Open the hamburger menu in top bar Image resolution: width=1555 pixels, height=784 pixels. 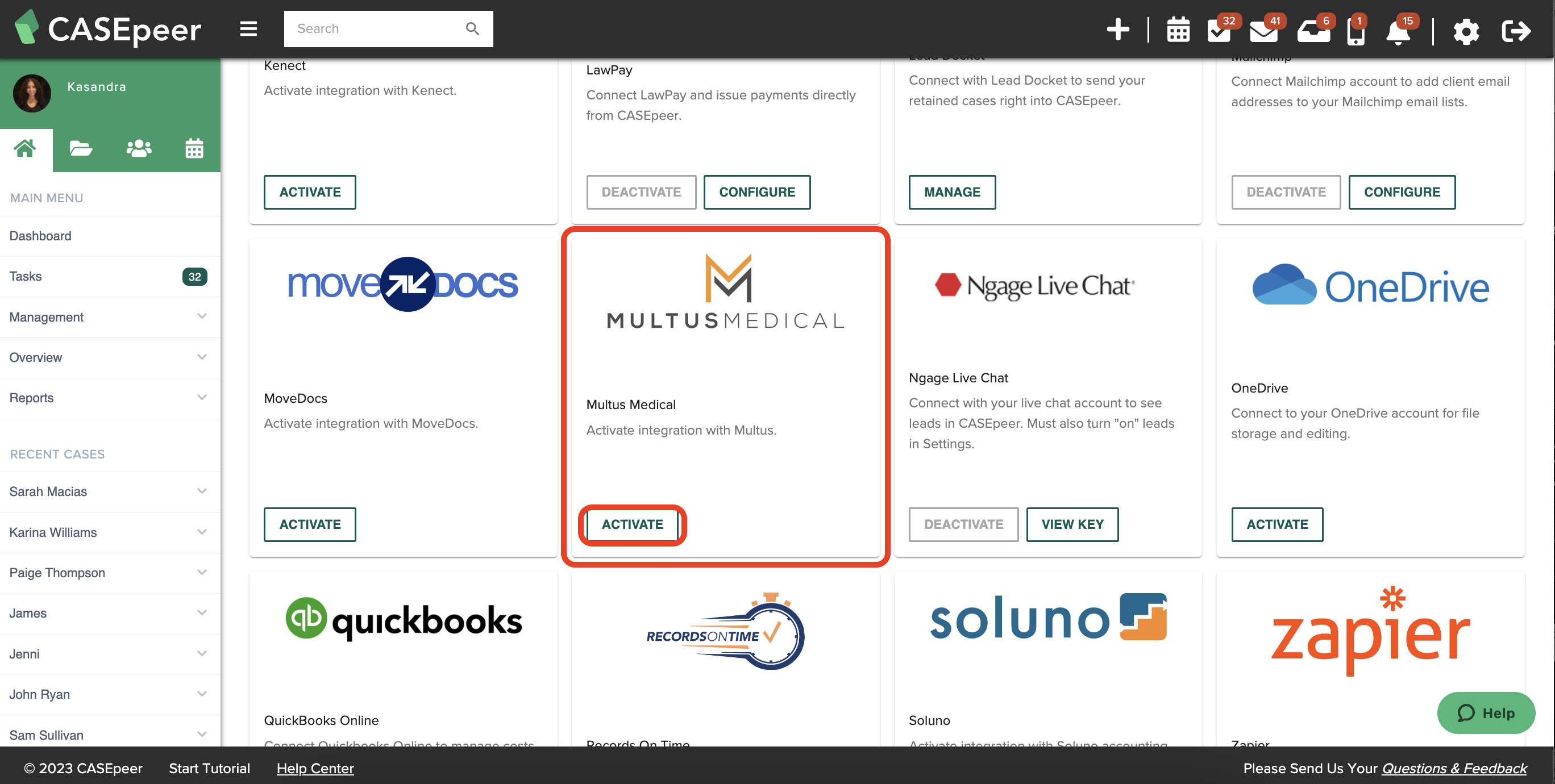(x=248, y=29)
